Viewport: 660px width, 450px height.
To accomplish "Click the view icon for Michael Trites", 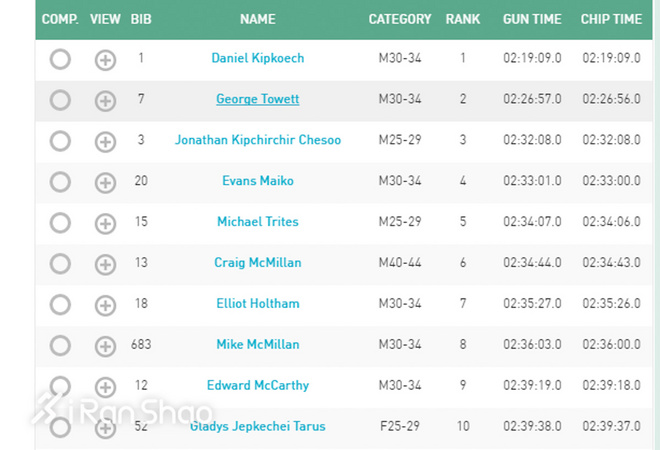I will (105, 223).
